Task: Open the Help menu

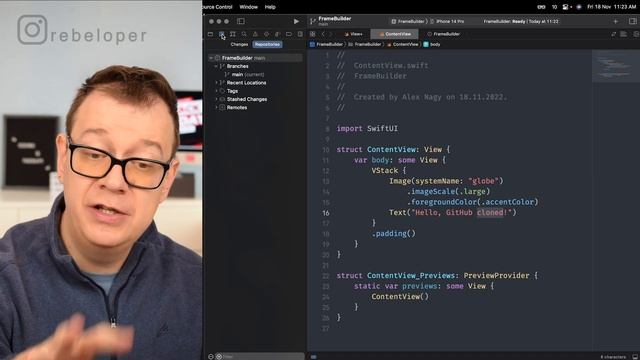Action: [x=270, y=7]
